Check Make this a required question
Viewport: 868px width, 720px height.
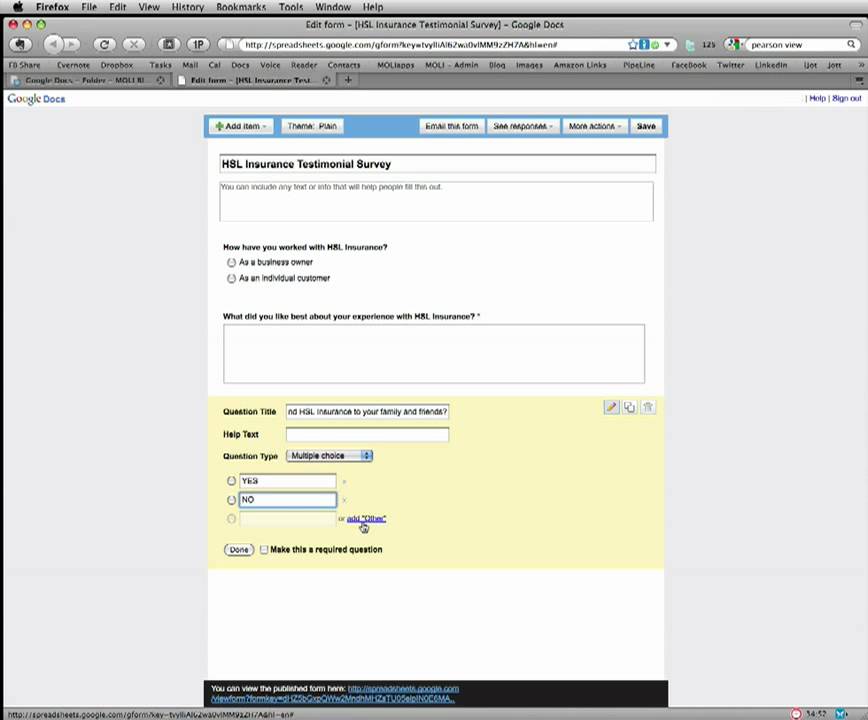(x=264, y=550)
